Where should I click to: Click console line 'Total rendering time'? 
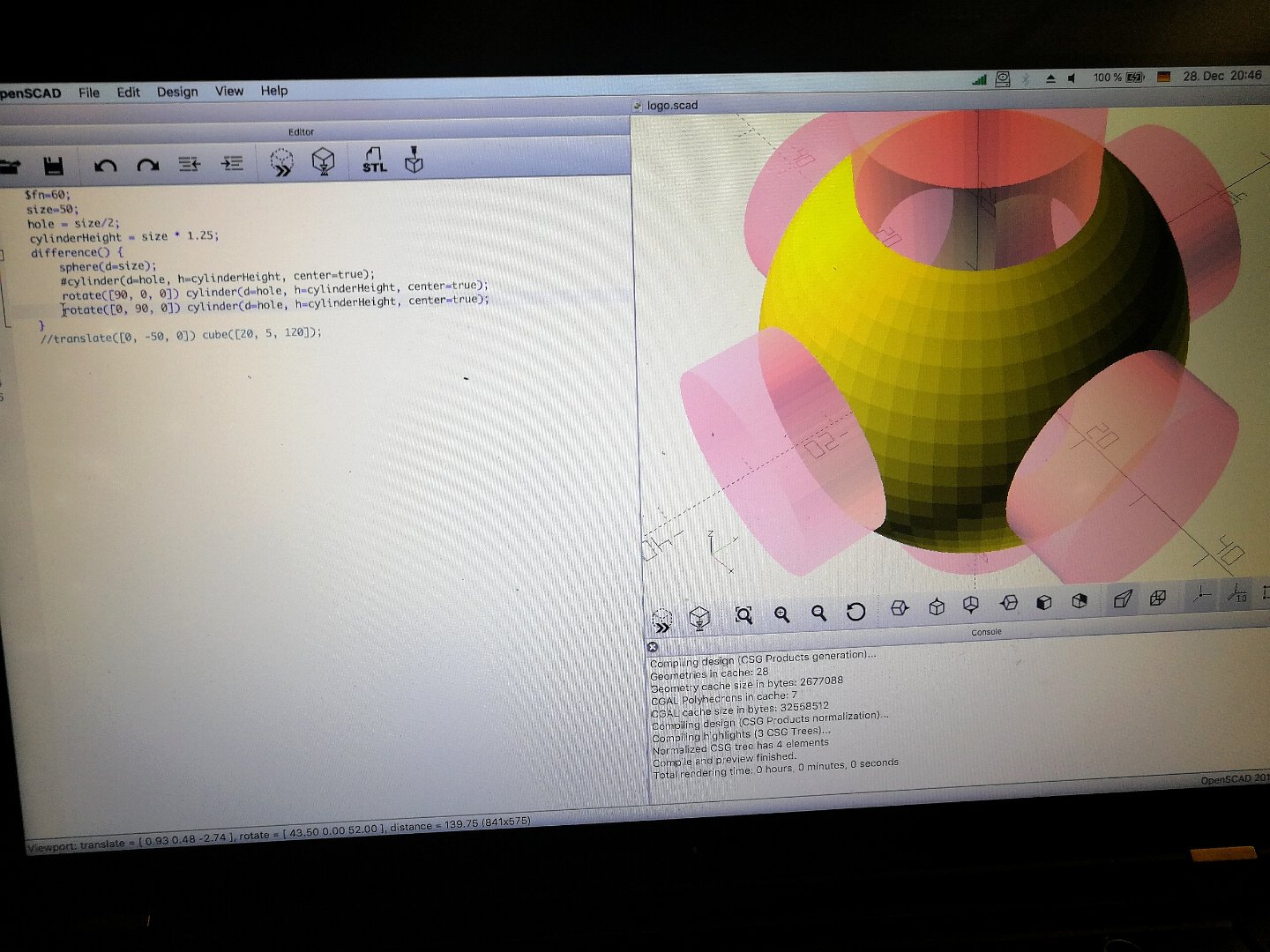tap(776, 768)
